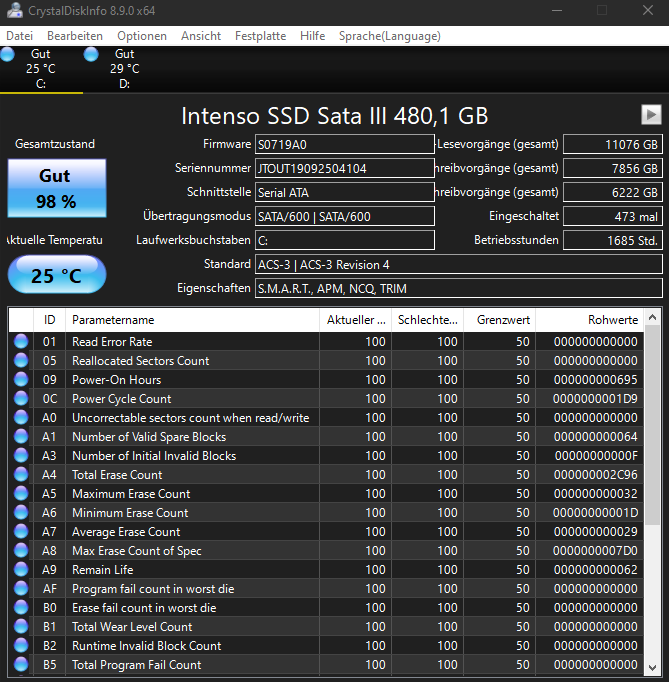Viewport: 669px width, 682px height.
Task: Open the Bearbeiten menu
Action: (75, 36)
